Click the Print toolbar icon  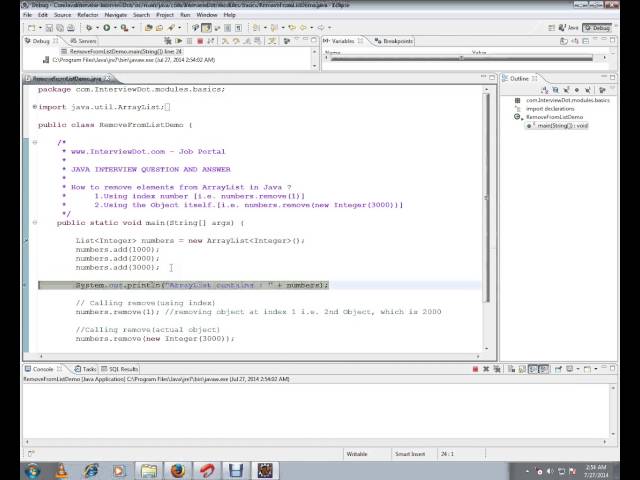(71, 28)
